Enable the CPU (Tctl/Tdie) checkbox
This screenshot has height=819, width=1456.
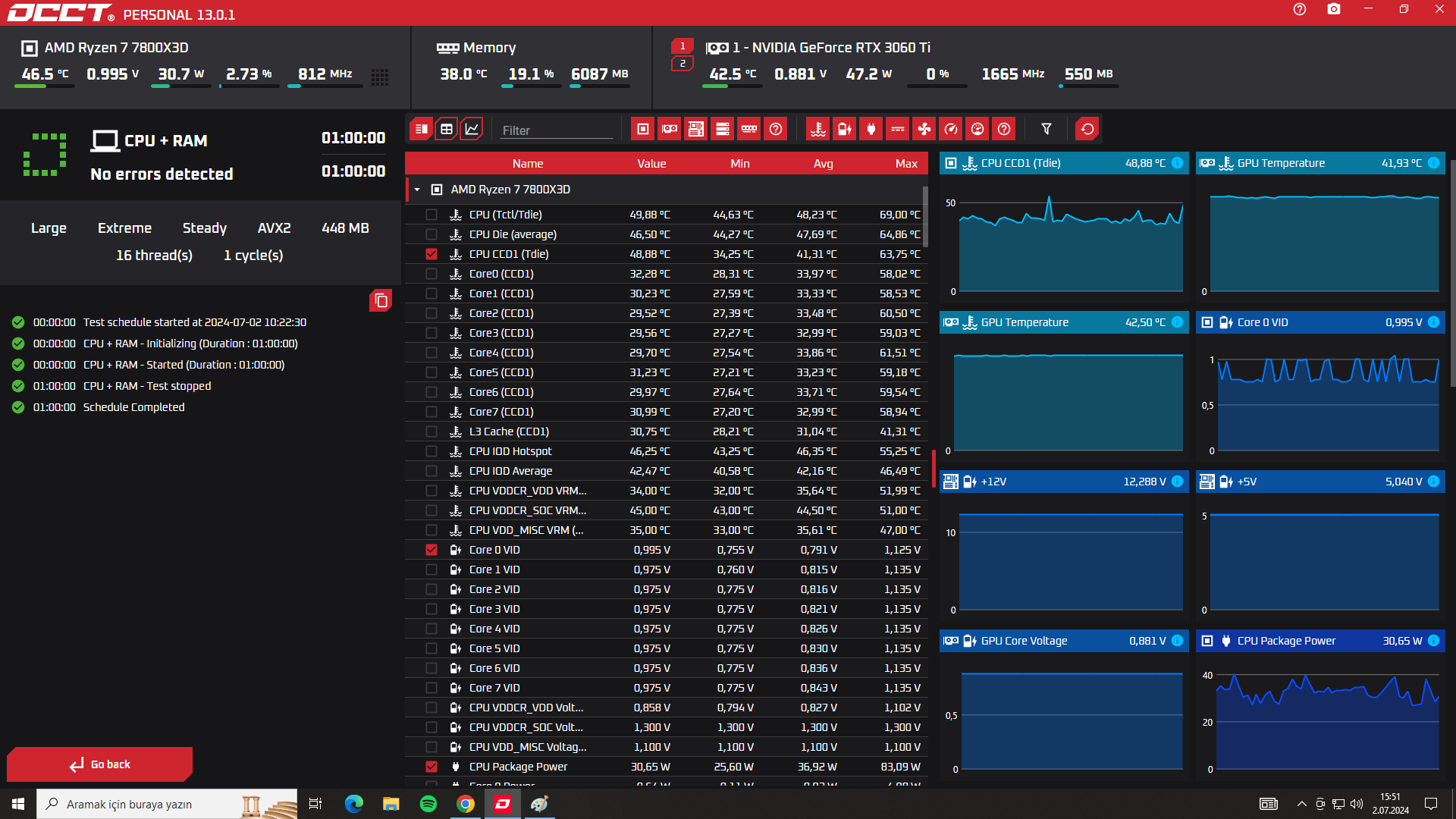(x=431, y=215)
